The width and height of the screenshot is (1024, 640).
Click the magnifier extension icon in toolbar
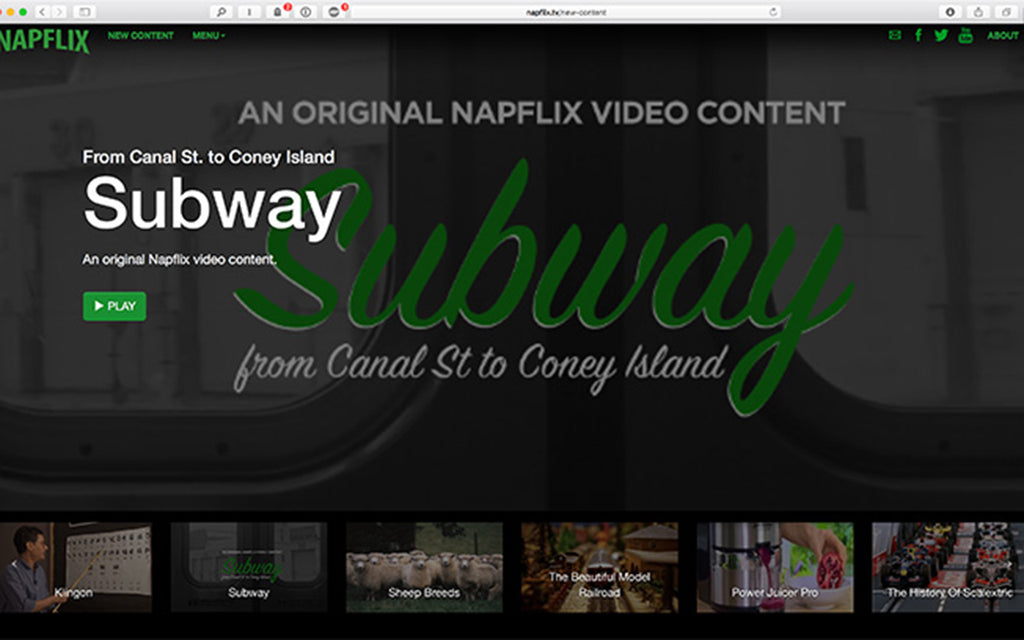pyautogui.click(x=222, y=12)
